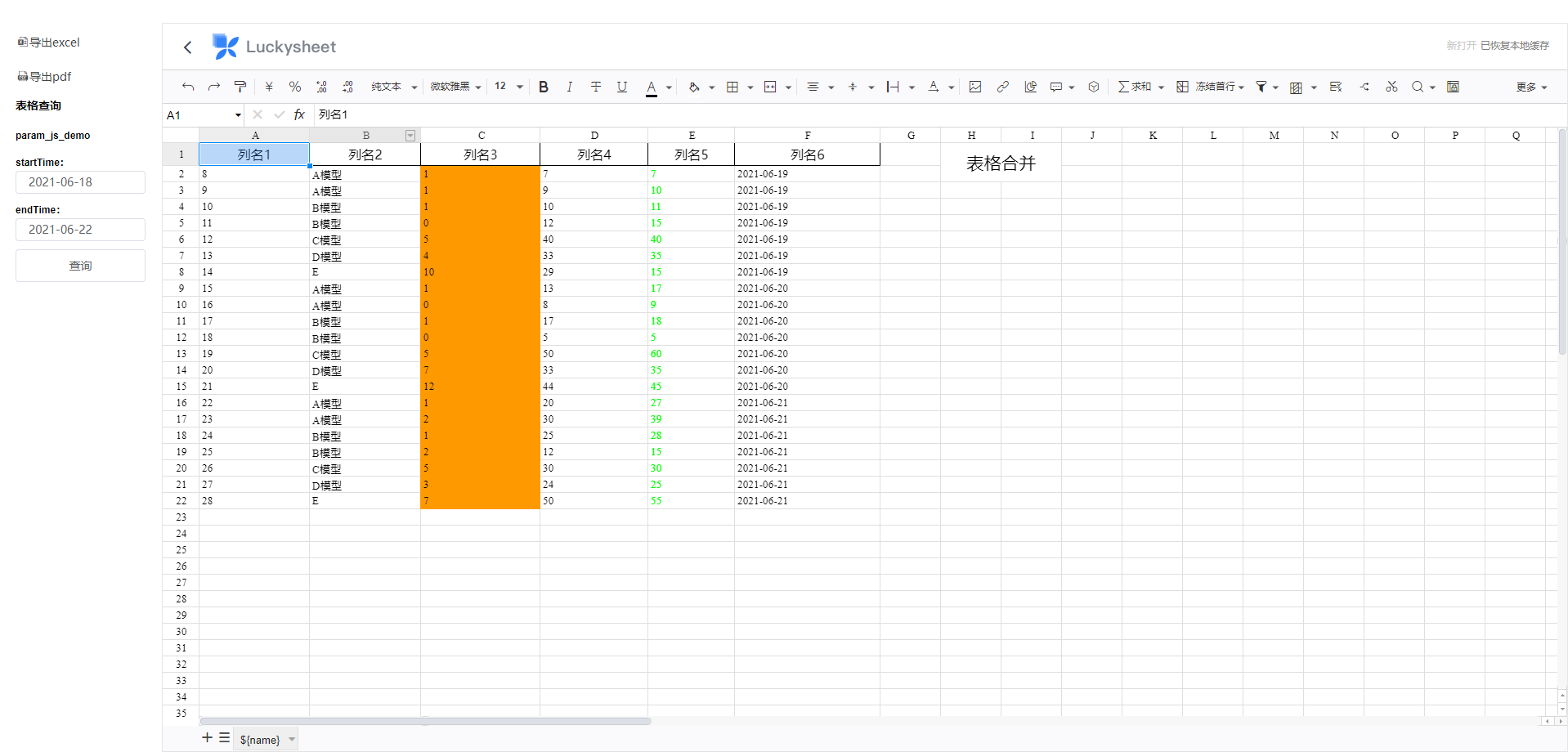Open font color dropdown arrow
Viewport: 1568px width, 752px height.
(669, 87)
